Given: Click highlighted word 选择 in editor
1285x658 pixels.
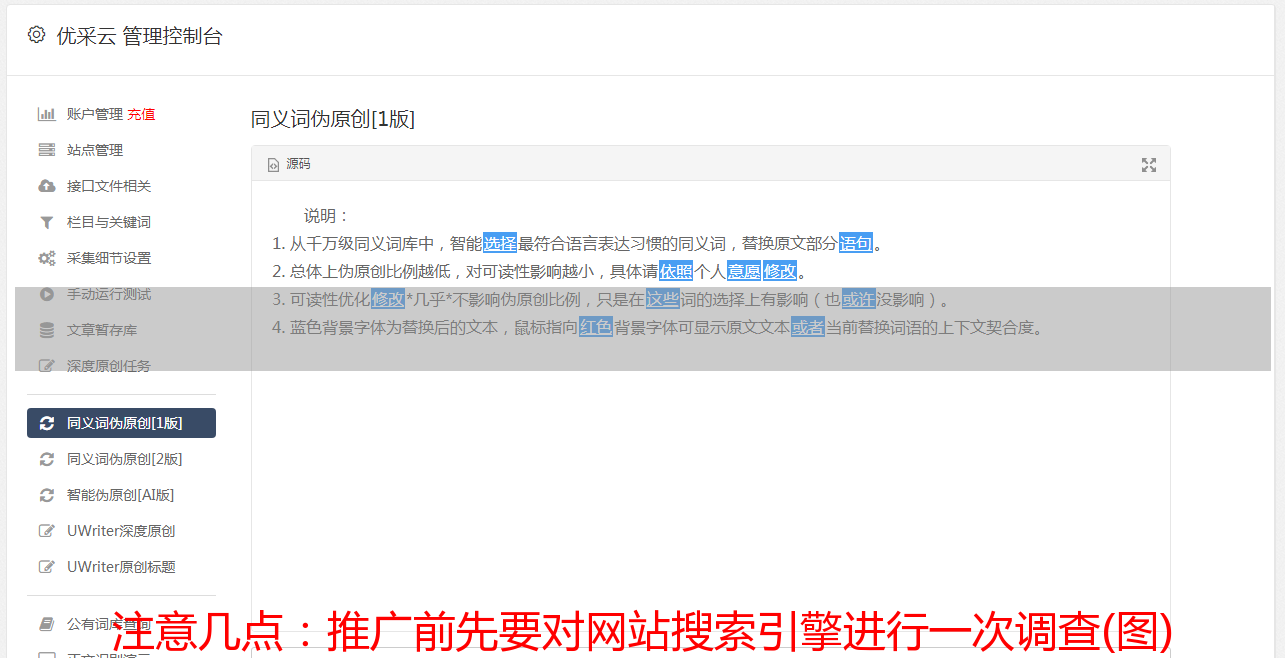Looking at the screenshot, I should pyautogui.click(x=500, y=243).
